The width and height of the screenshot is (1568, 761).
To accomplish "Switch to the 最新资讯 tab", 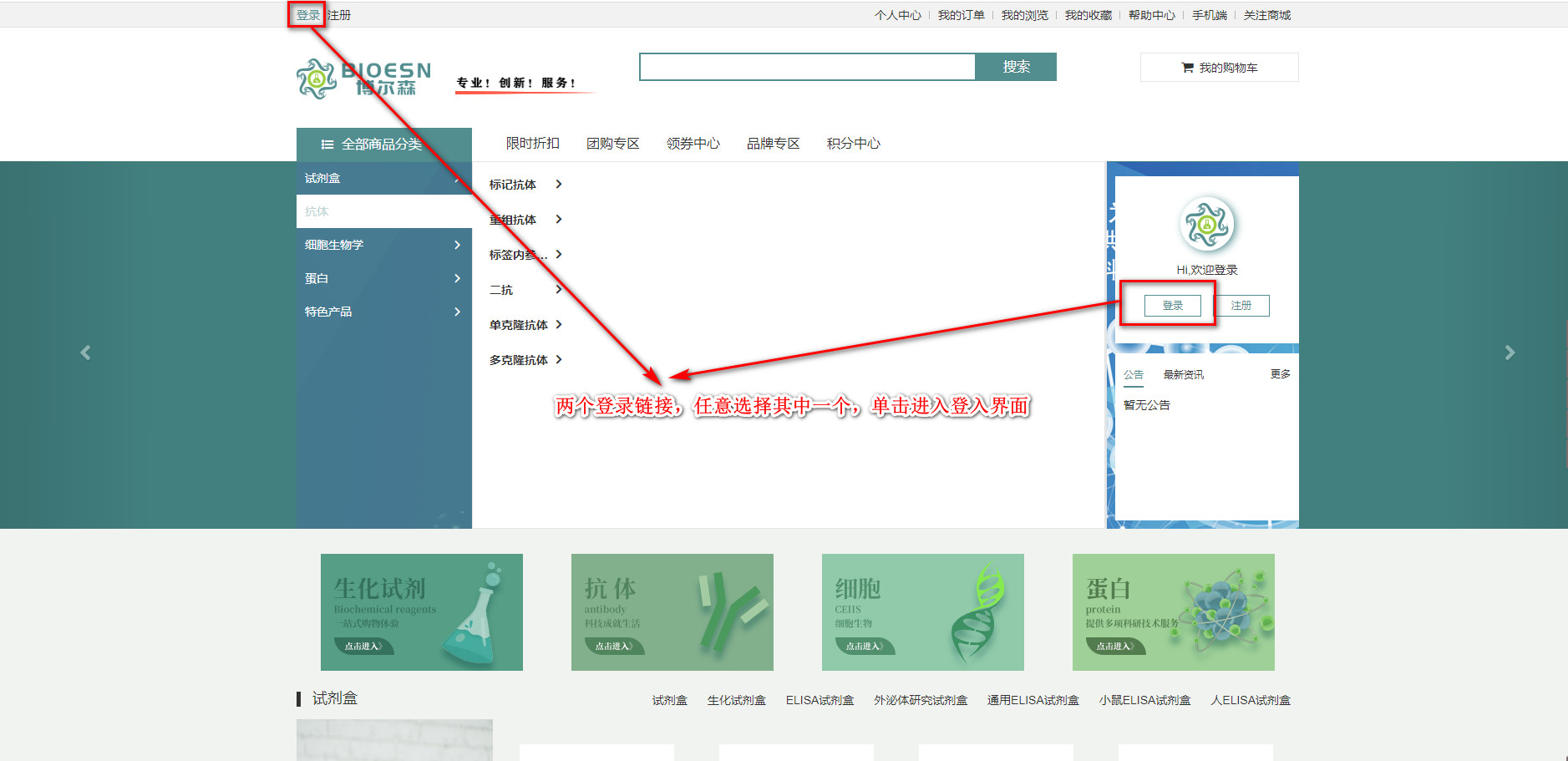I will (x=1183, y=375).
